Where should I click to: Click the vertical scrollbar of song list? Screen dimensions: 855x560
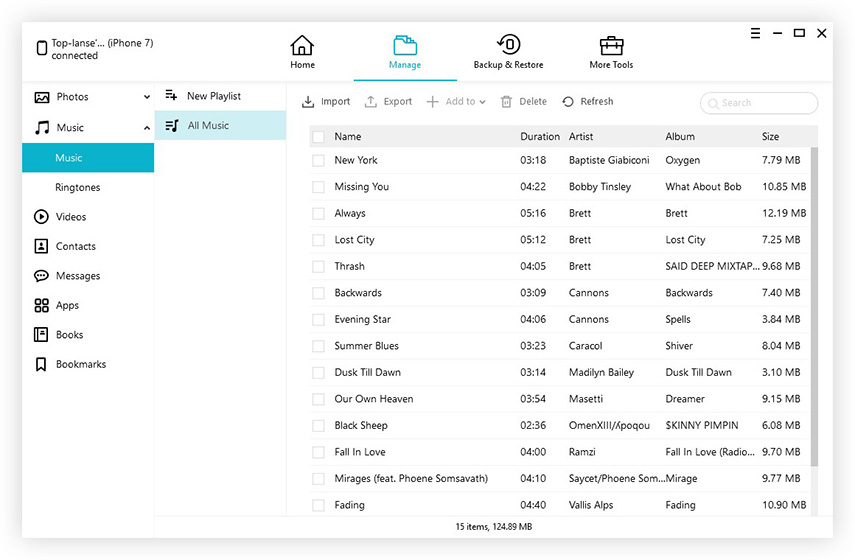tap(814, 306)
